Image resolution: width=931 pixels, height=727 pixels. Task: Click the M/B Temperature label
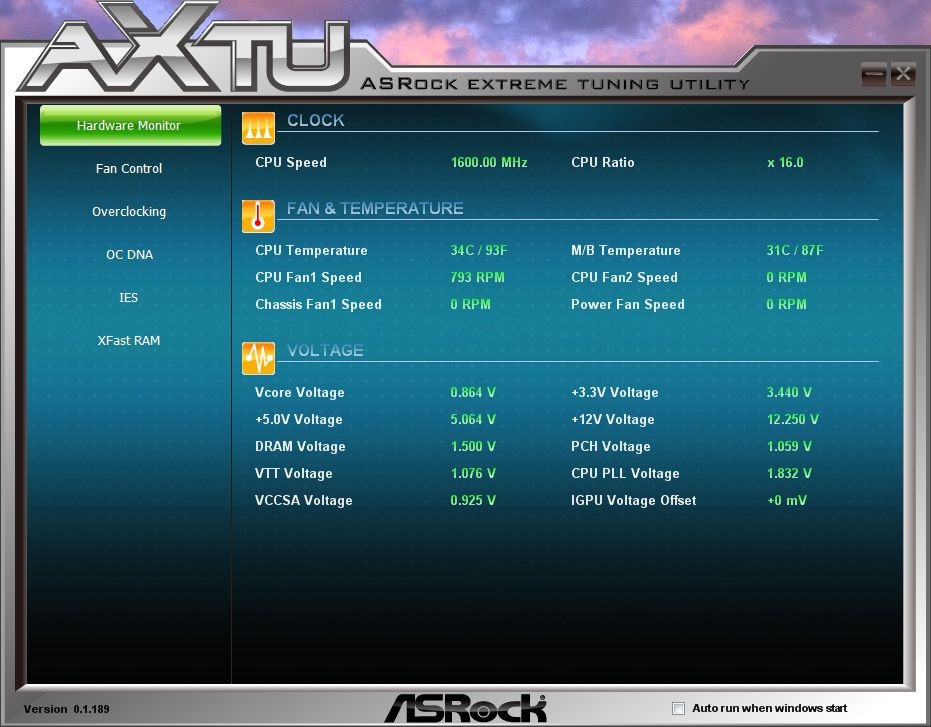click(x=626, y=251)
